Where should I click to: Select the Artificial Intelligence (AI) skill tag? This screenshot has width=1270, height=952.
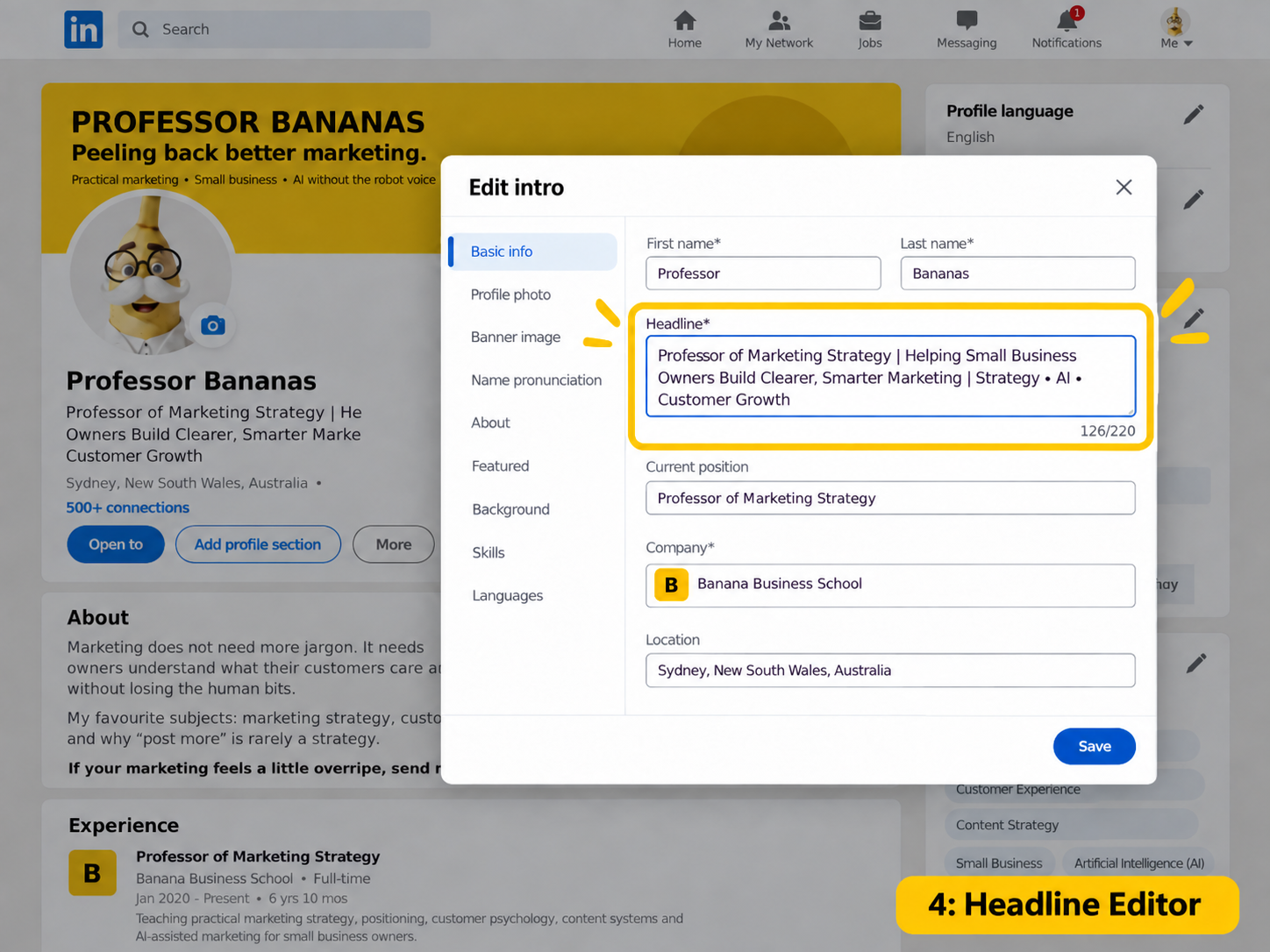coord(1138,863)
